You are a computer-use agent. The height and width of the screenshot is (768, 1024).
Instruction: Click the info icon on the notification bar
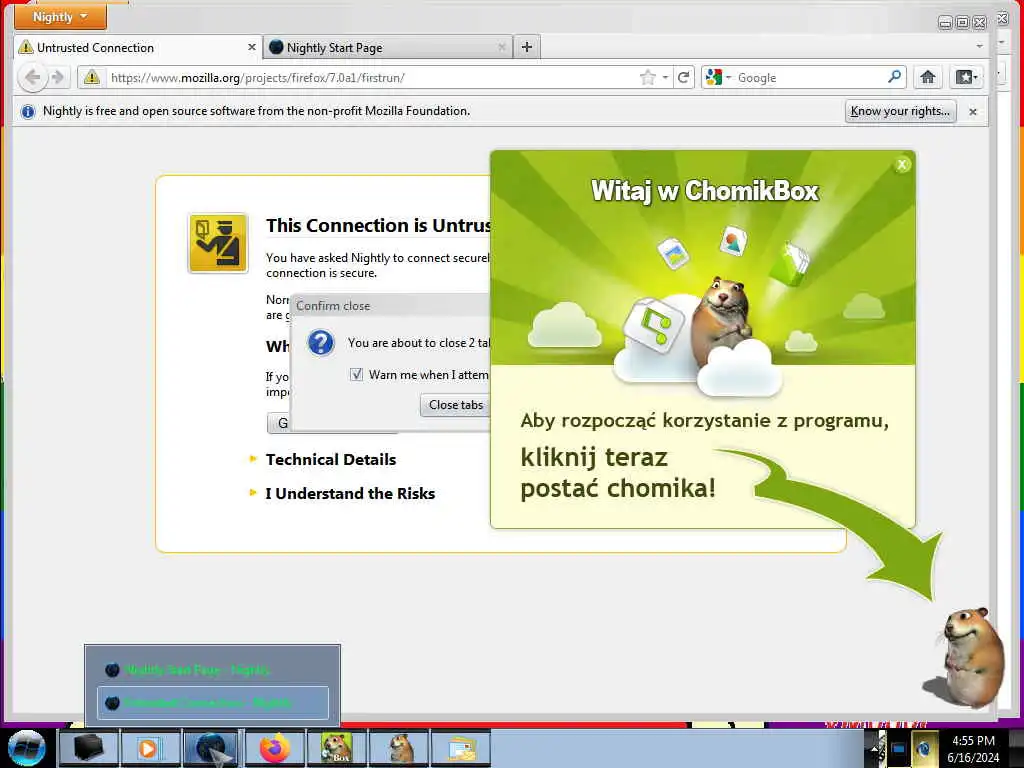[x=27, y=112]
